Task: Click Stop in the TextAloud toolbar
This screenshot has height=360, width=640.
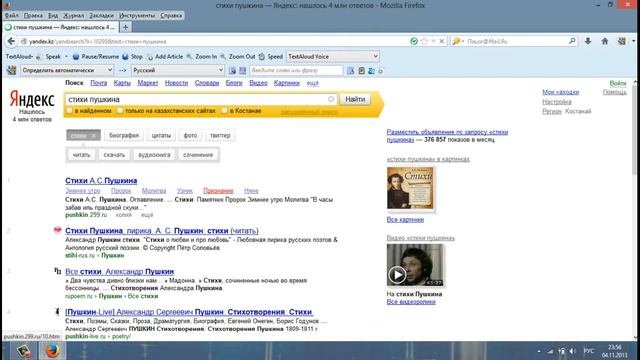Action: [x=133, y=56]
